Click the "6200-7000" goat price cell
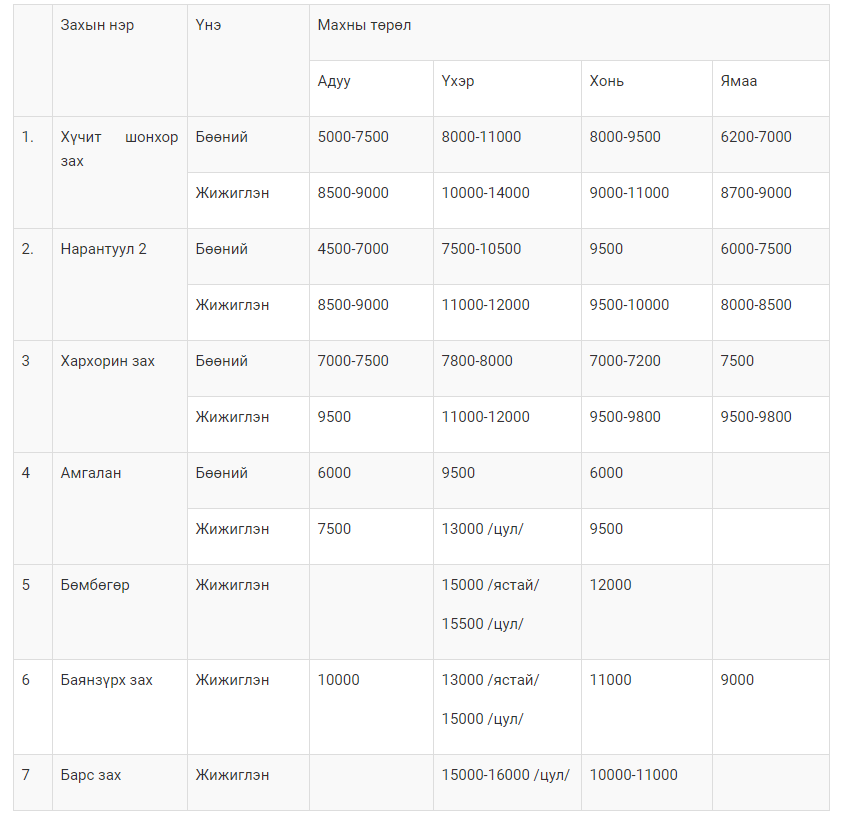Screen dimensions: 841x821 point(755,137)
